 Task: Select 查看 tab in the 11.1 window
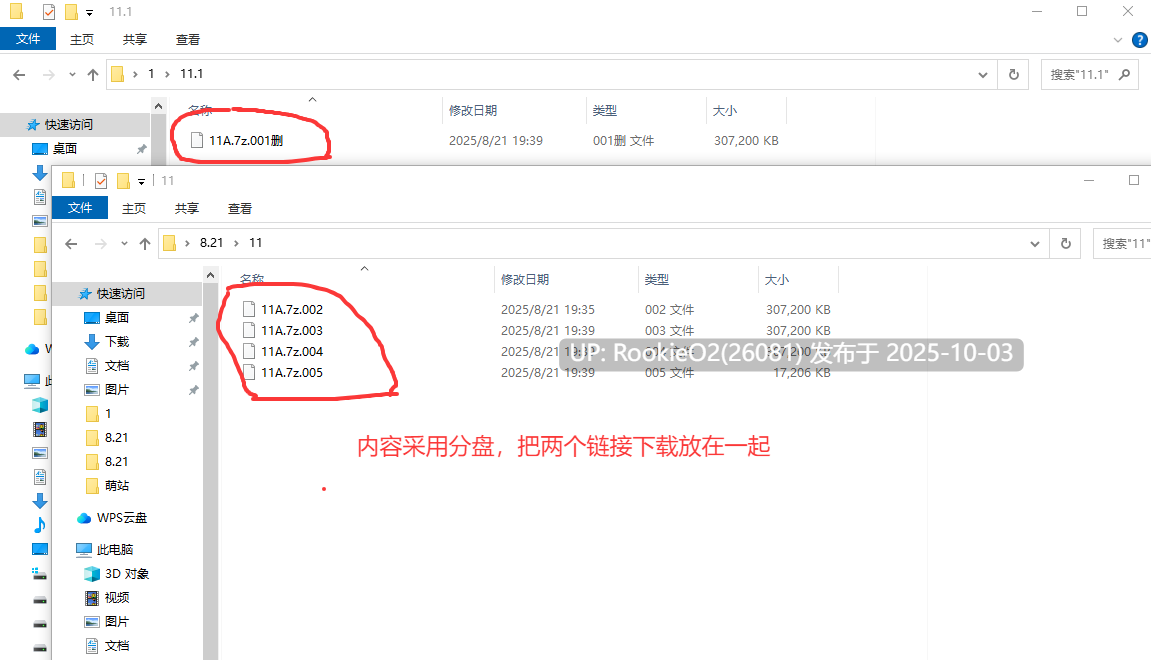pos(187,40)
